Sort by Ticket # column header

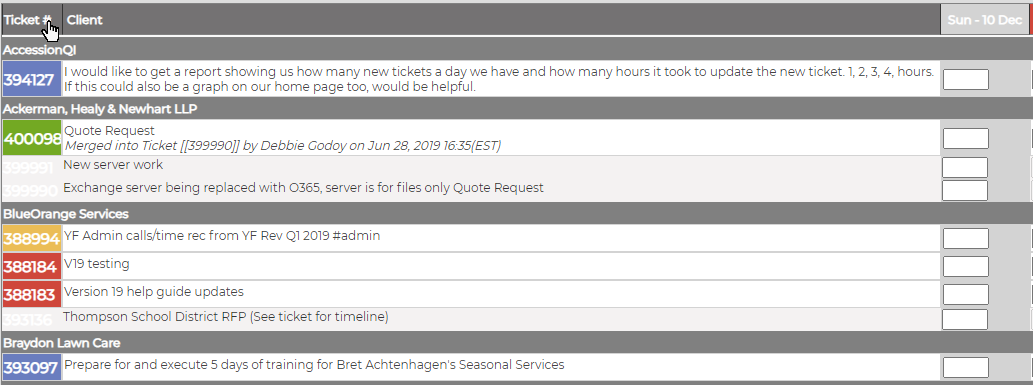[x=31, y=20]
